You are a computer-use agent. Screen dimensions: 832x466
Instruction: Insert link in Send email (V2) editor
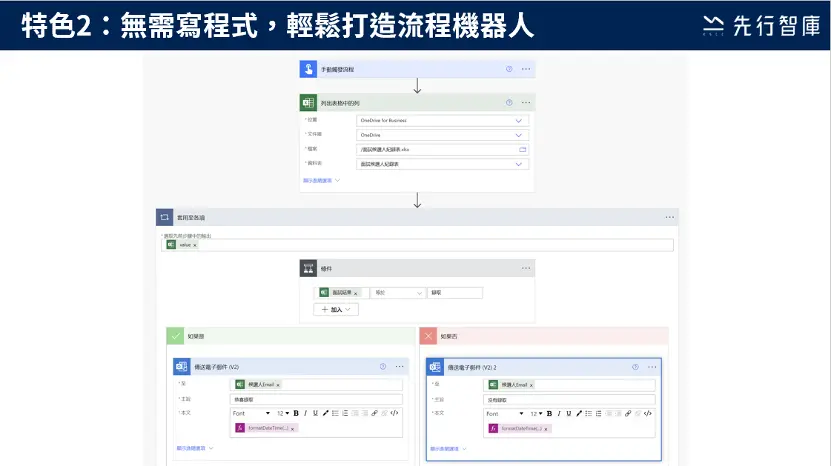tap(375, 413)
